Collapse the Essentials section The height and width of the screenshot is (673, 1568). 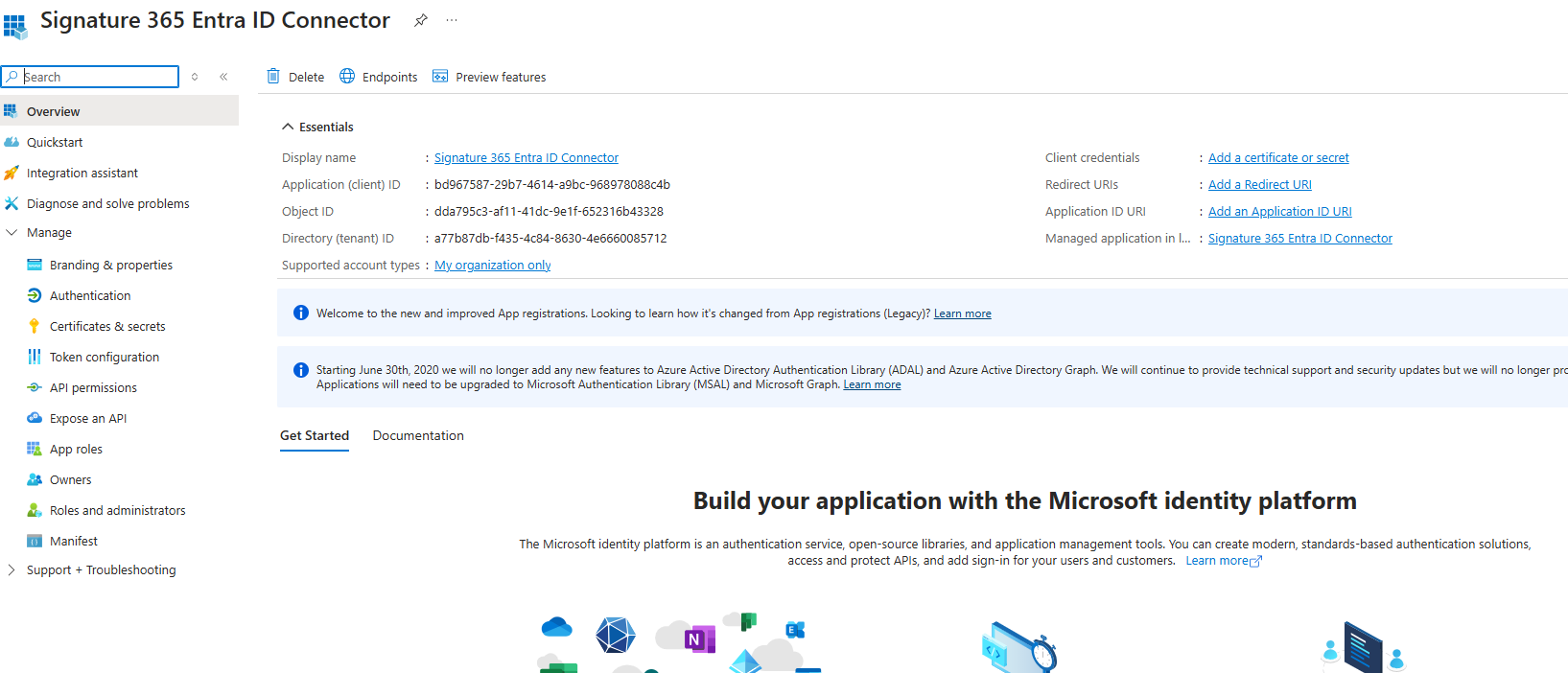[288, 127]
